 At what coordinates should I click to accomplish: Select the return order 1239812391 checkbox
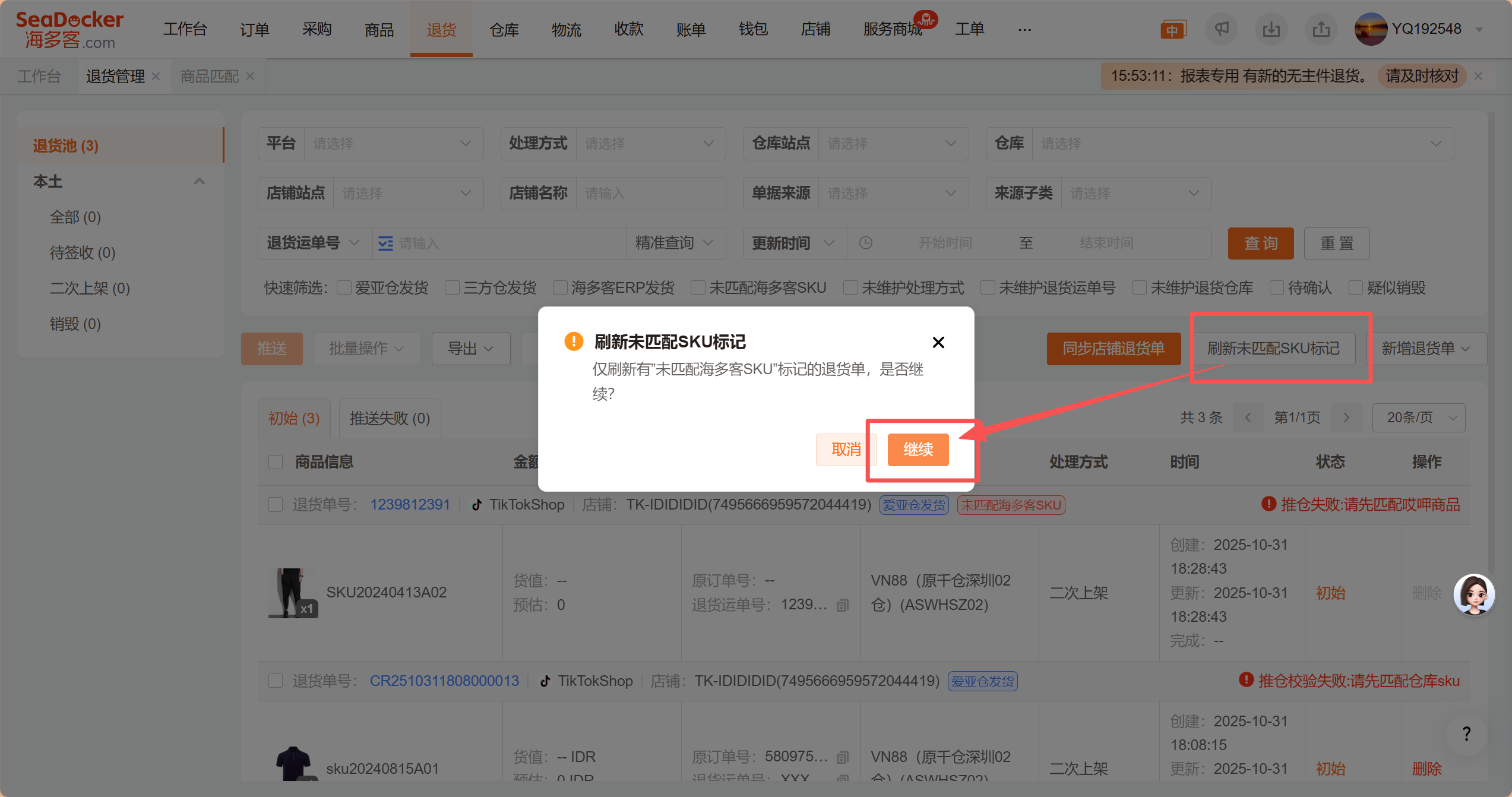click(x=276, y=505)
